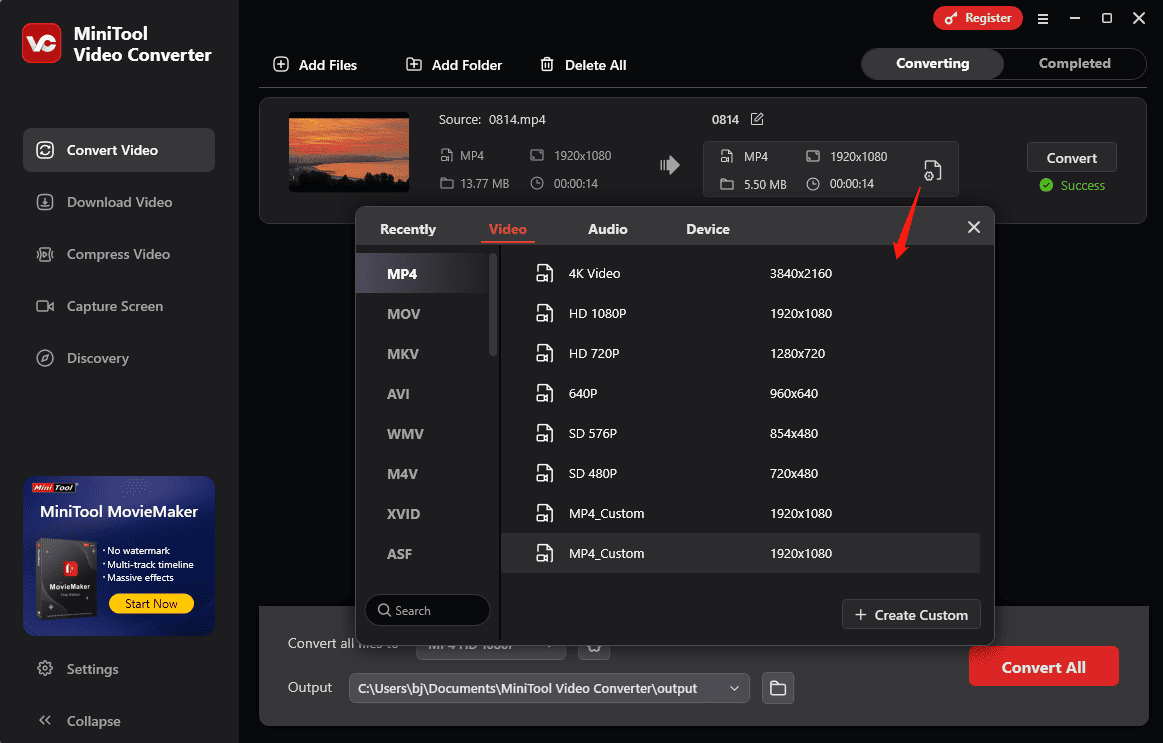The height and width of the screenshot is (743, 1163).
Task: Open the hamburger menu icon
Action: point(1043,19)
